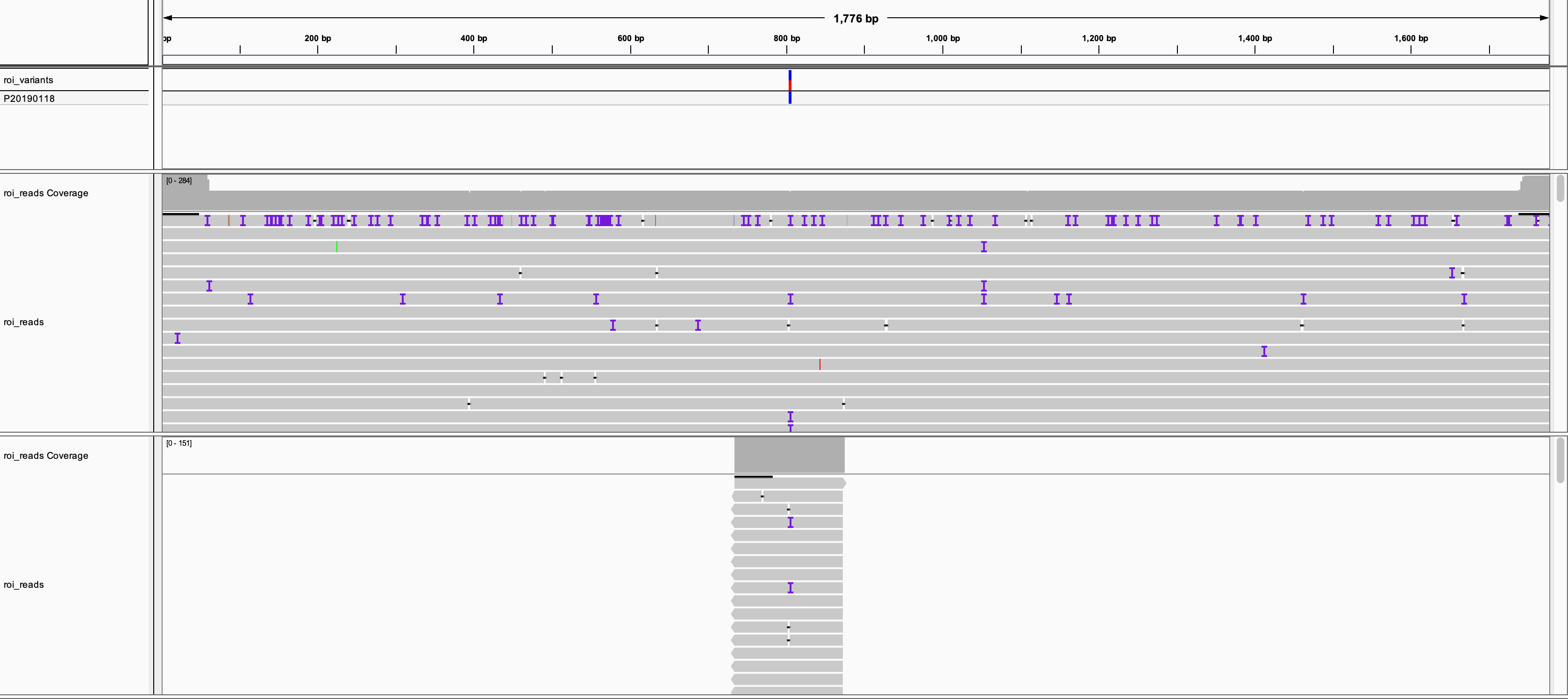Click the variant marker in roi_variants track
Viewport: 1568px width, 699px height.
click(x=790, y=80)
